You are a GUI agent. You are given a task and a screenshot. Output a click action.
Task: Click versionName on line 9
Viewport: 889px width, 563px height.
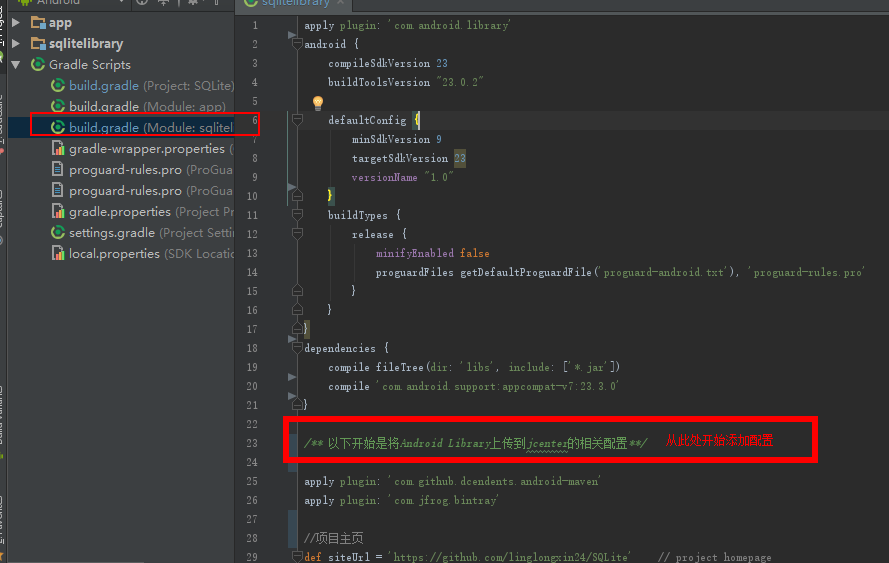pyautogui.click(x=384, y=177)
